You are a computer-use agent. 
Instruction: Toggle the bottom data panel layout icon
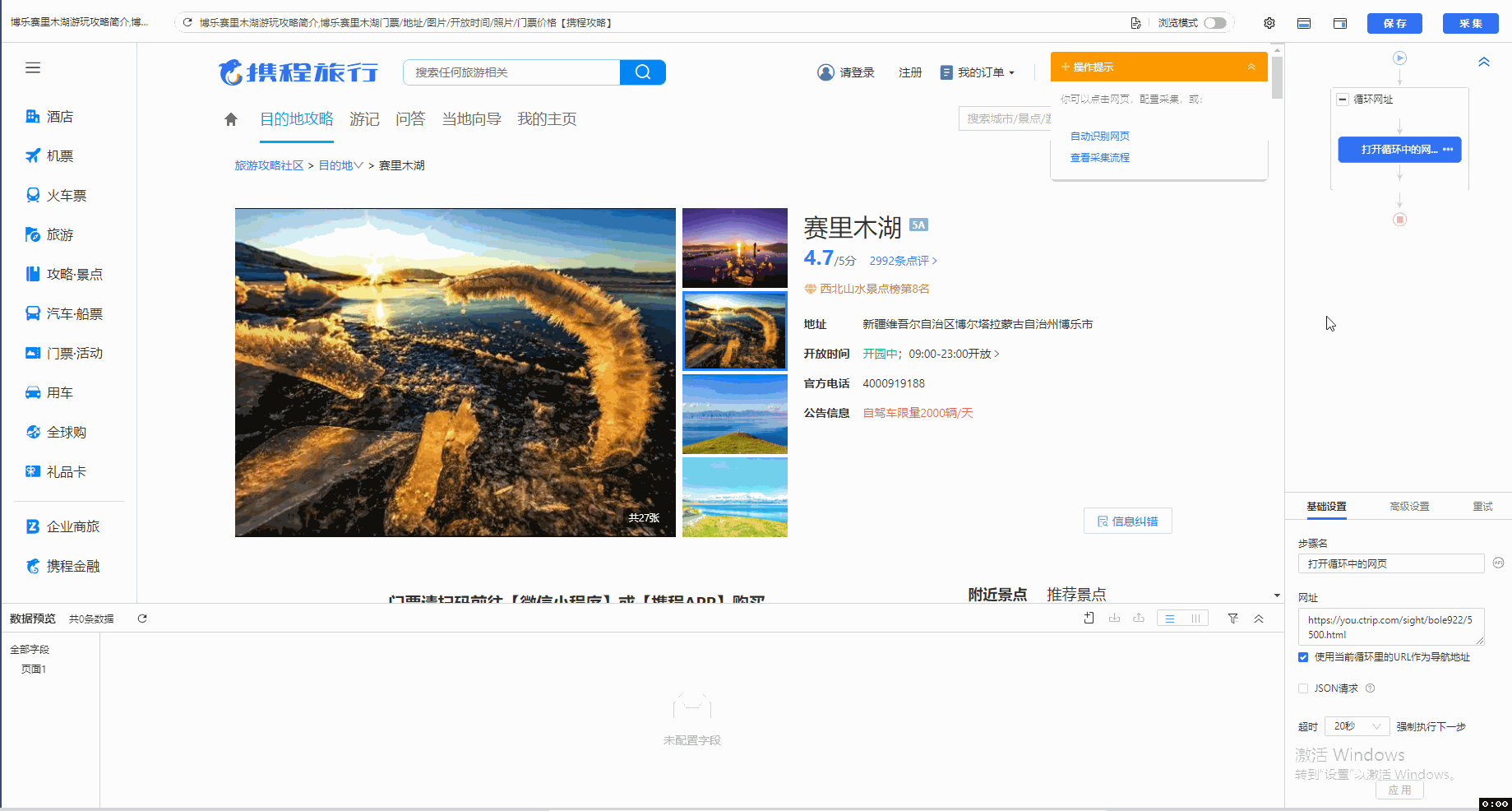pos(1304,23)
